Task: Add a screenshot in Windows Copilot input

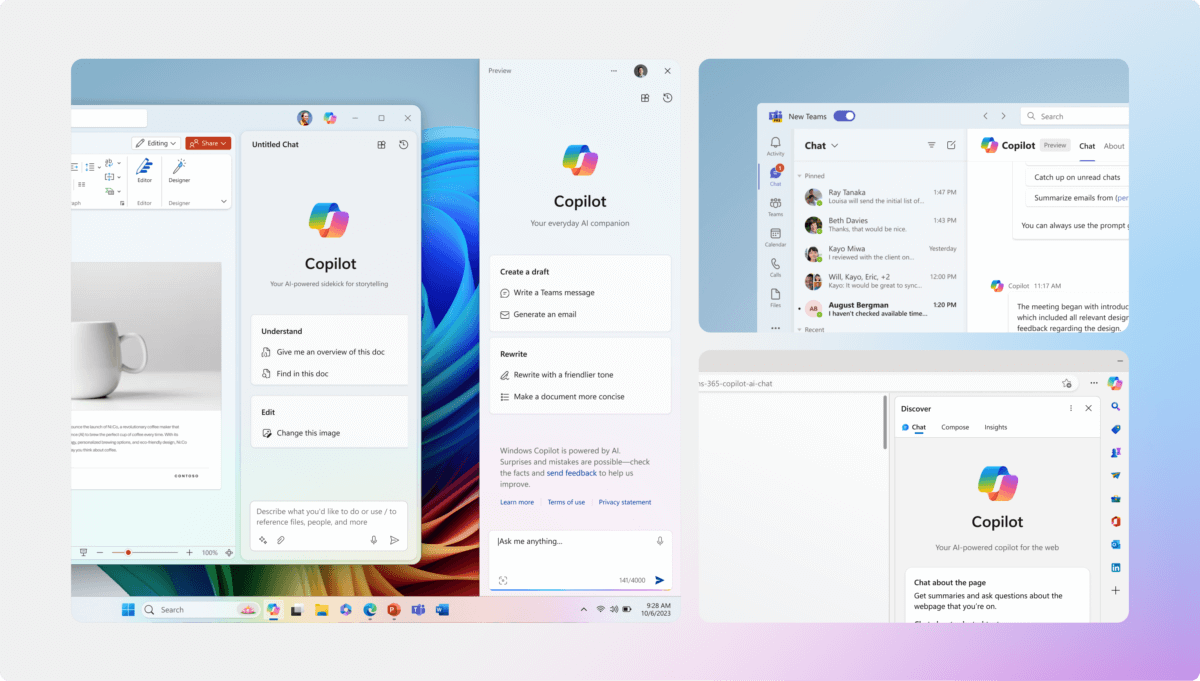Action: coord(503,580)
